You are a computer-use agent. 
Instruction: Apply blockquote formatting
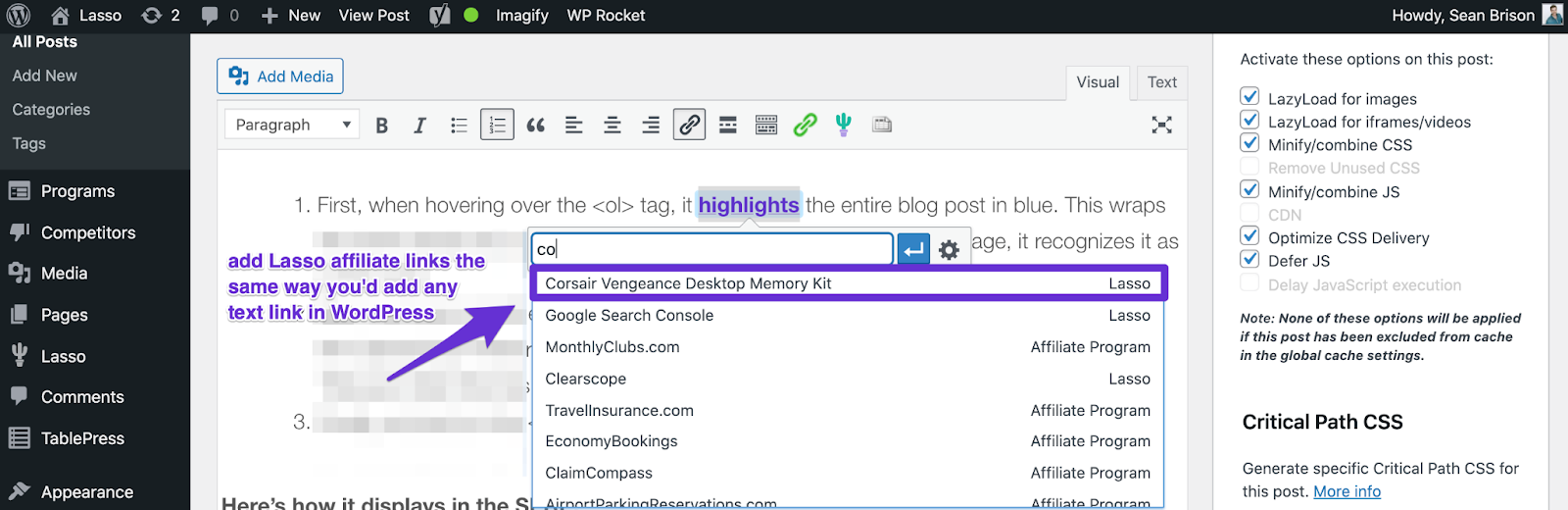pos(535,125)
